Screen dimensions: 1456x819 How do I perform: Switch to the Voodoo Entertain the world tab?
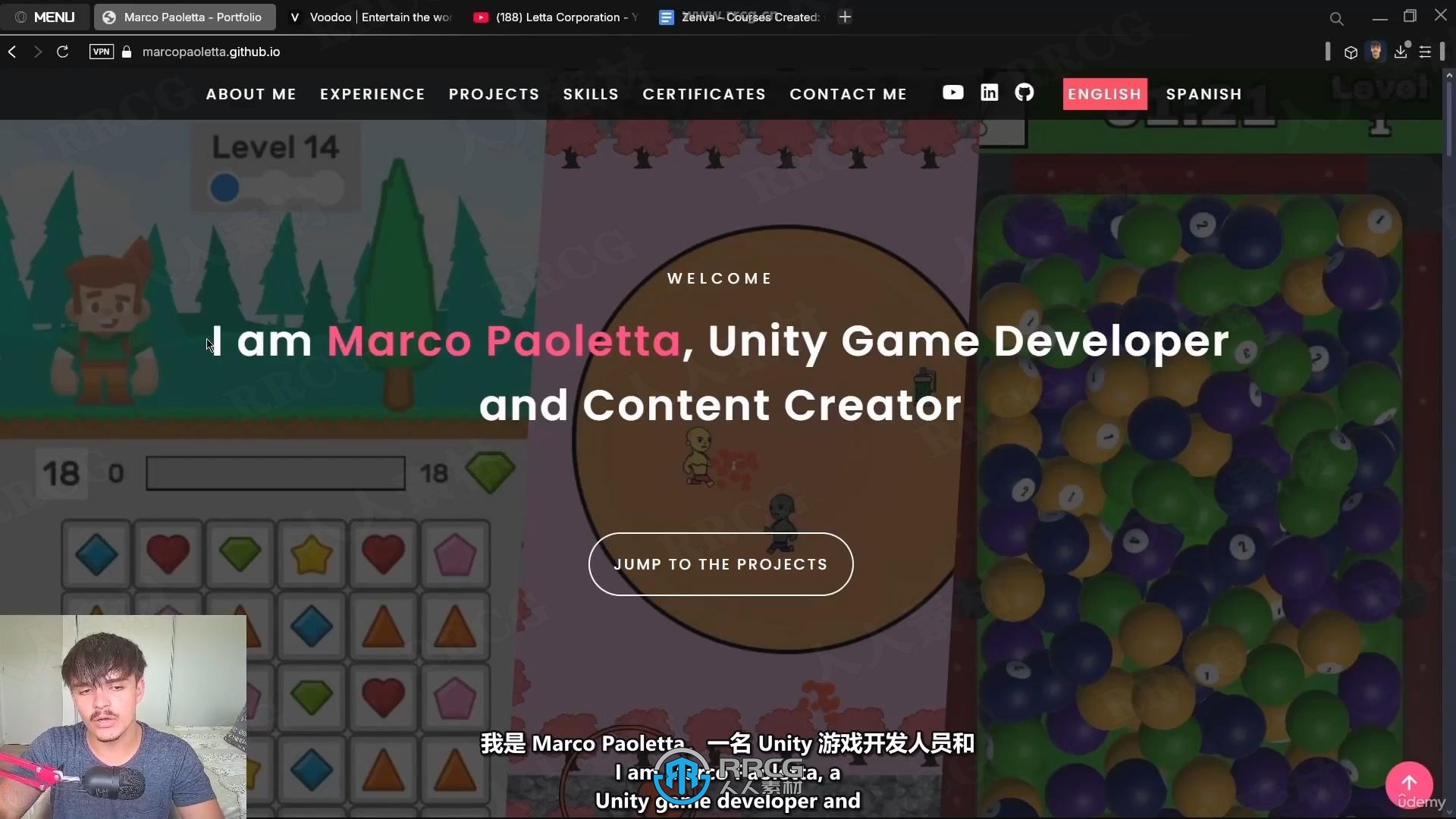coord(370,17)
